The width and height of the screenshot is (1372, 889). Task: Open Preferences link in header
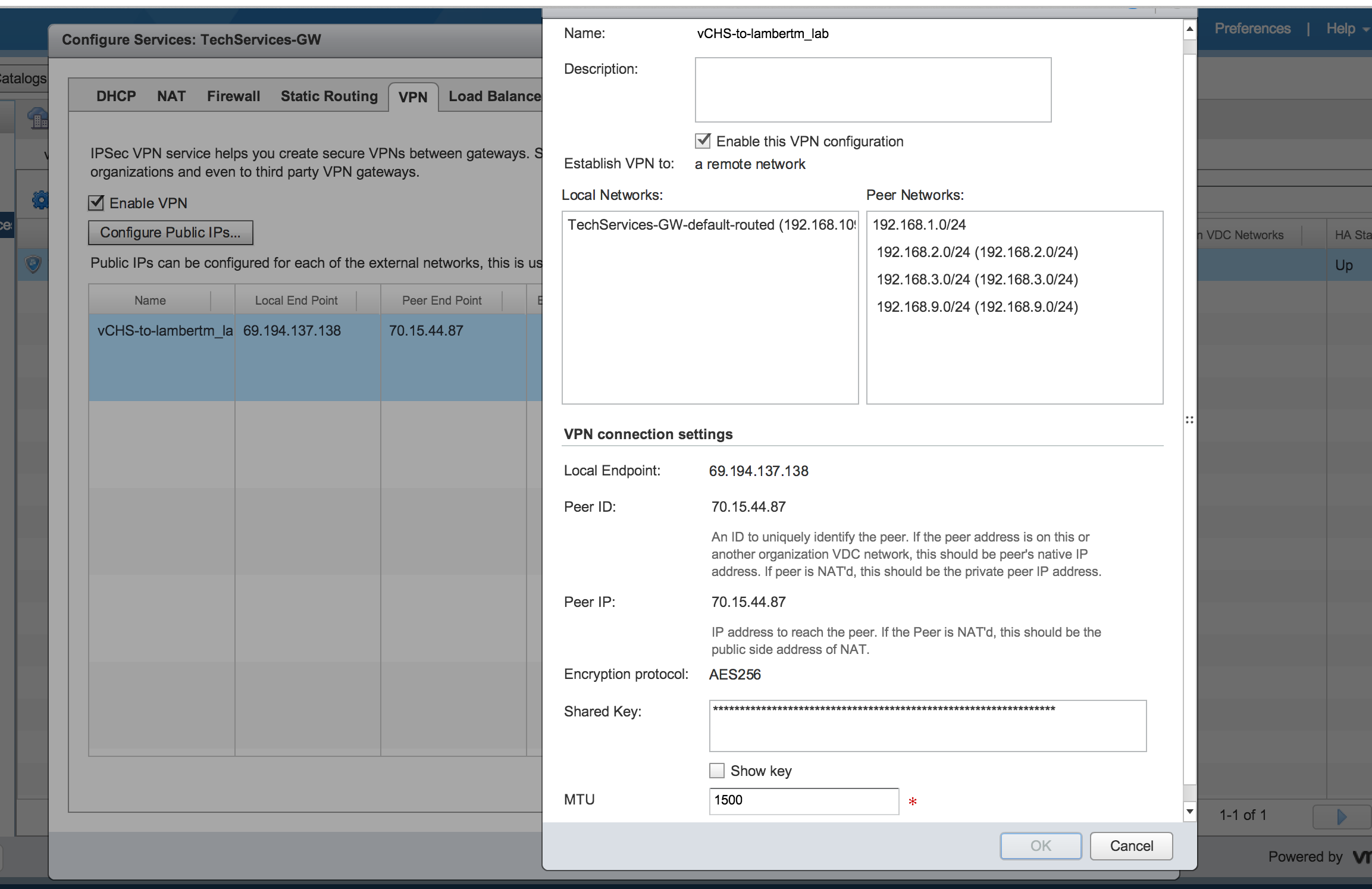point(1252,29)
